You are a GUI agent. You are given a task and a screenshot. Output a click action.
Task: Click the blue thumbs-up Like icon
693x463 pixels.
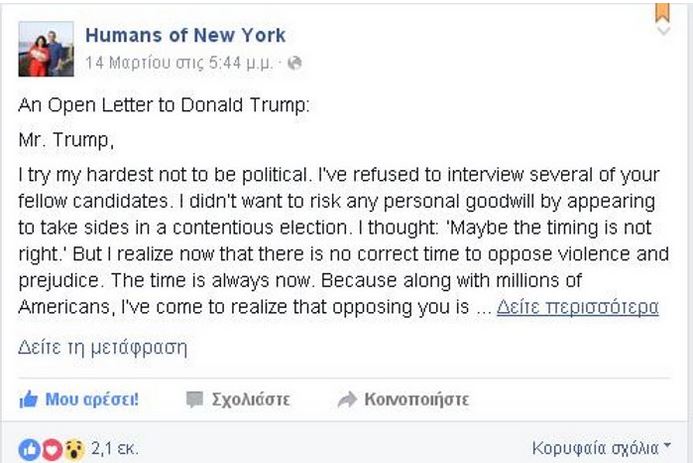tap(29, 400)
